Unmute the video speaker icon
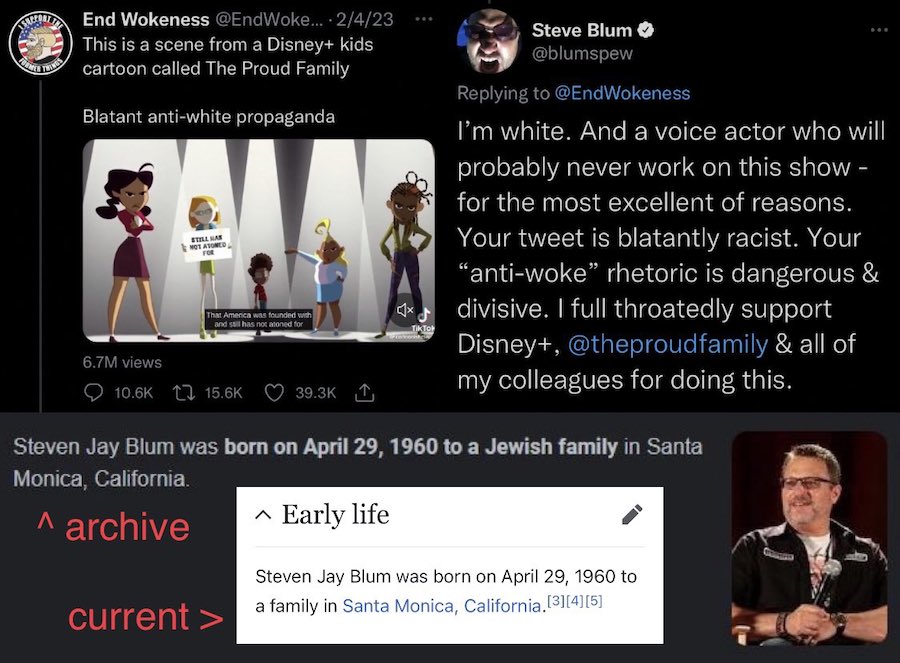 pyautogui.click(x=404, y=310)
